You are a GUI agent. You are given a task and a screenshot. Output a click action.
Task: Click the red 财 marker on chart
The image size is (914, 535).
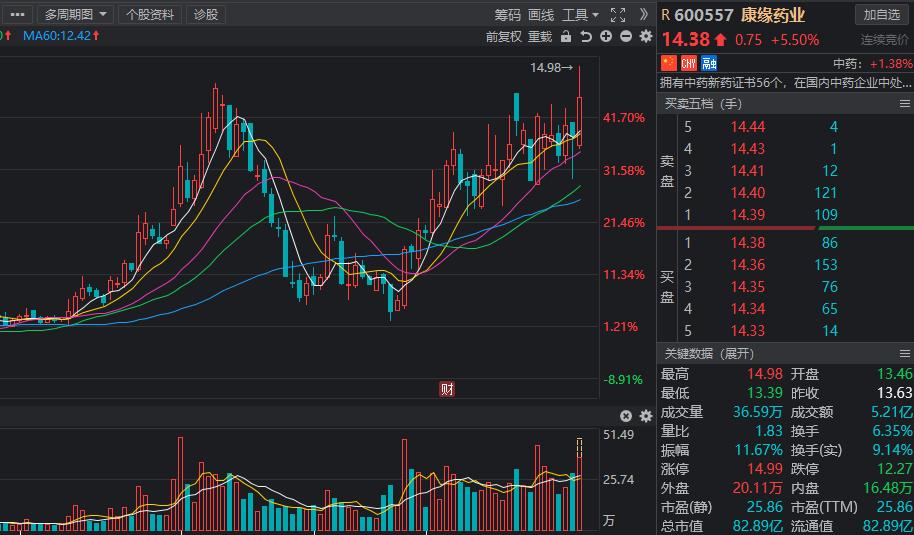[x=447, y=389]
